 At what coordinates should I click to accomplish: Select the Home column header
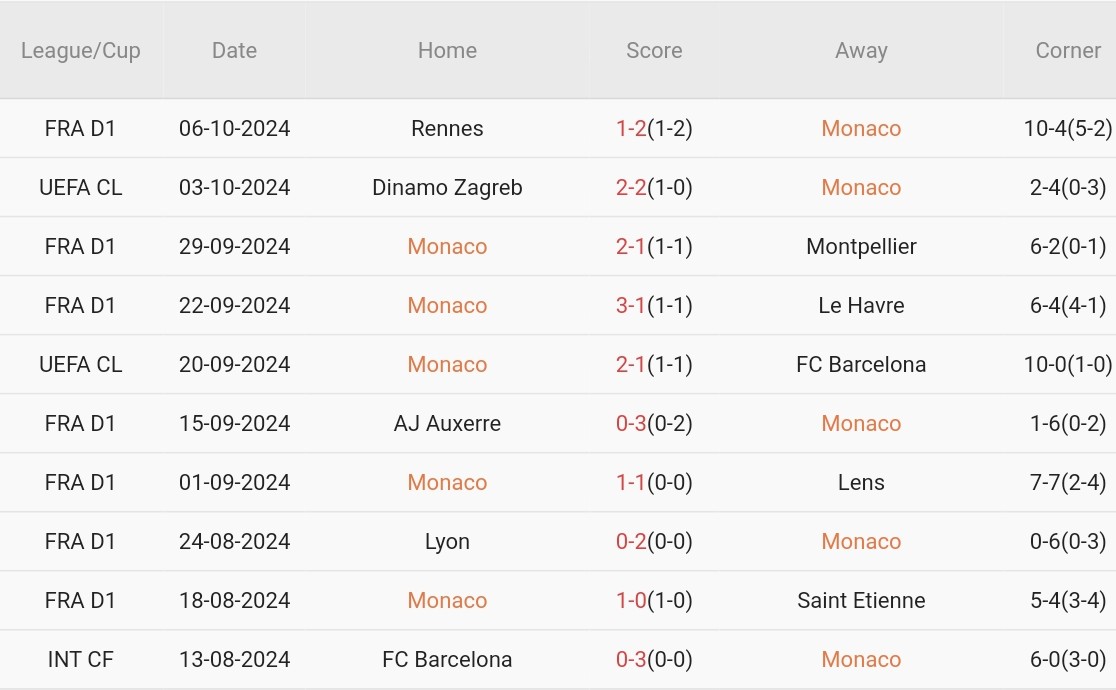[447, 50]
